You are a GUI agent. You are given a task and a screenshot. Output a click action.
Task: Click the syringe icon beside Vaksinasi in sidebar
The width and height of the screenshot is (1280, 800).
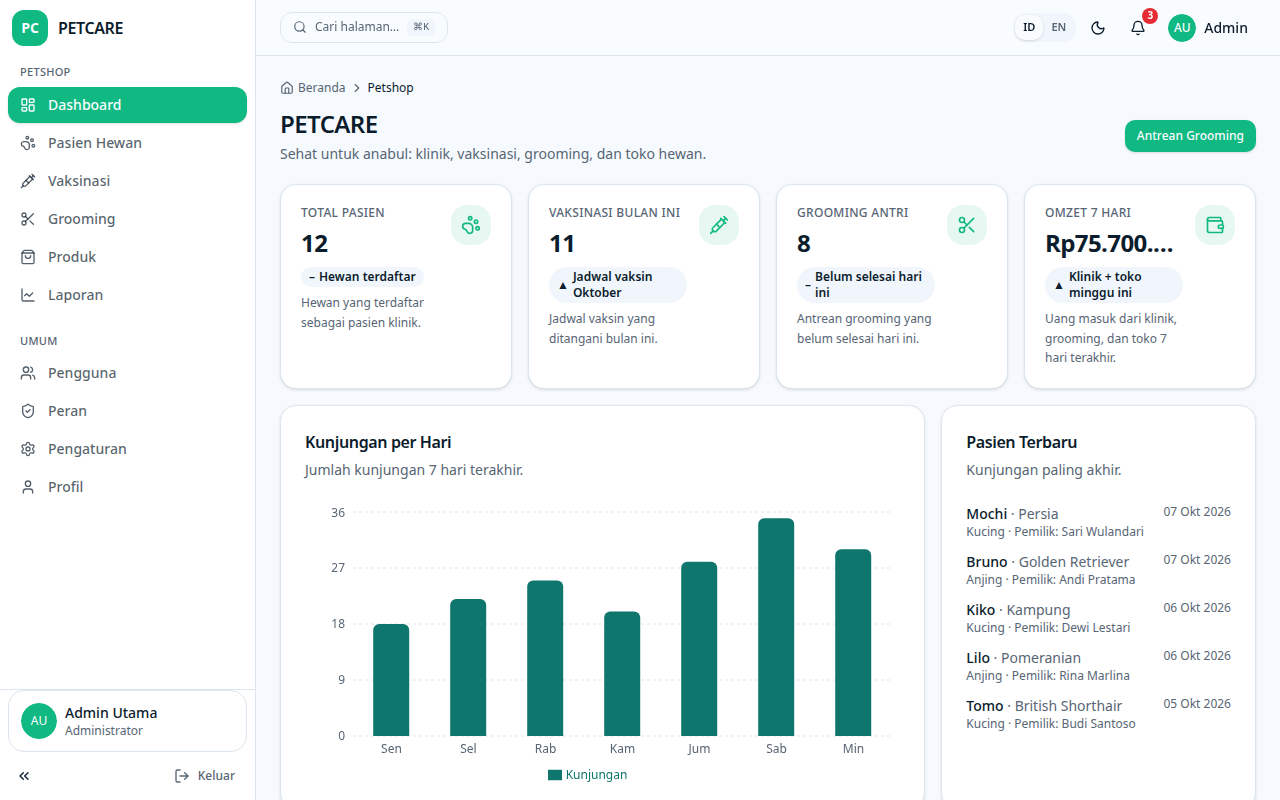[x=28, y=181]
